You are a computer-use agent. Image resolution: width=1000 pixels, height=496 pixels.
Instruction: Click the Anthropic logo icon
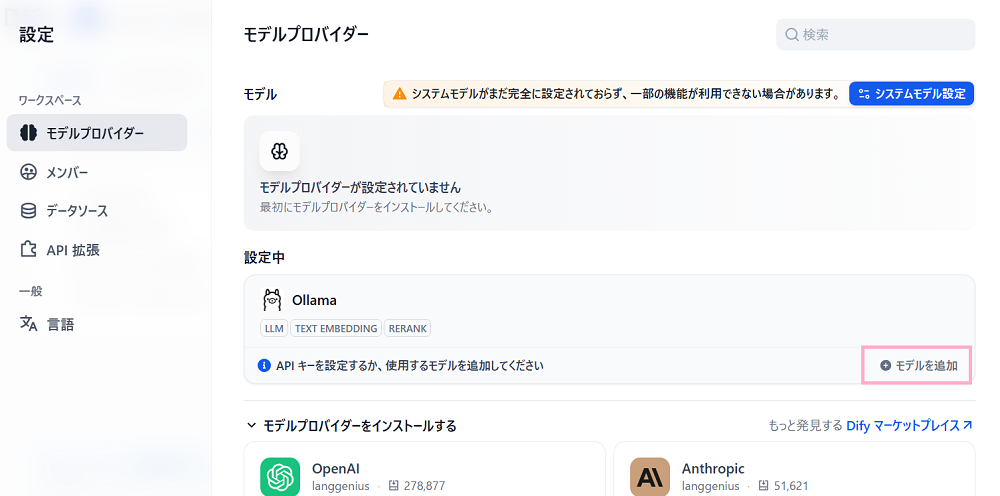tap(650, 477)
